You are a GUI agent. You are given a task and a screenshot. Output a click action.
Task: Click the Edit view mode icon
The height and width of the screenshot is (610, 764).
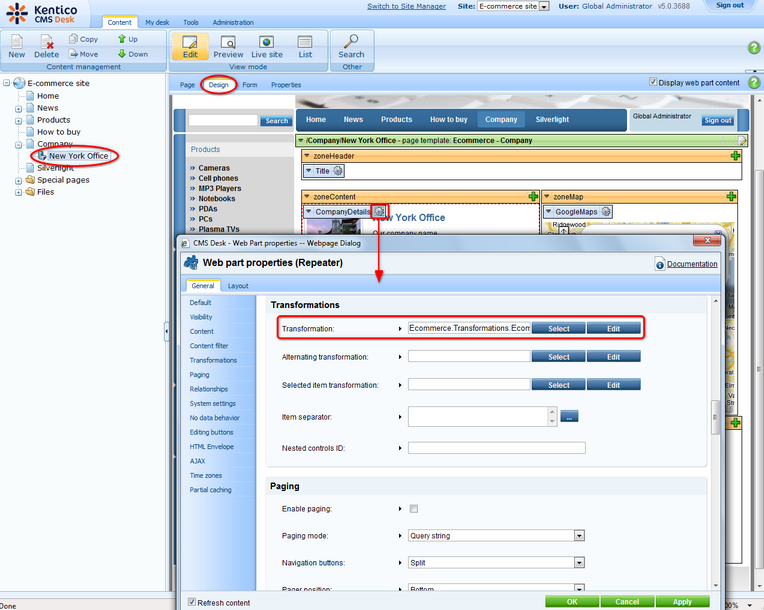190,42
